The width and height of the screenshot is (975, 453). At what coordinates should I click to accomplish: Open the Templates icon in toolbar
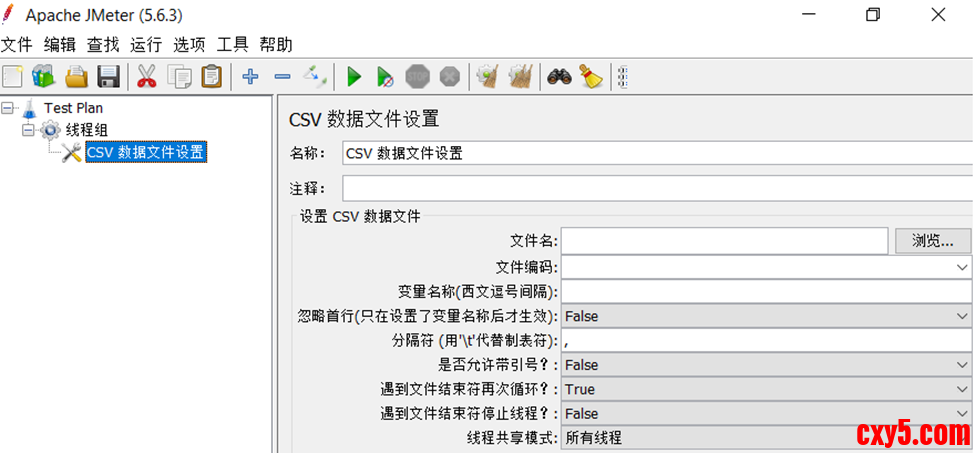pos(44,77)
